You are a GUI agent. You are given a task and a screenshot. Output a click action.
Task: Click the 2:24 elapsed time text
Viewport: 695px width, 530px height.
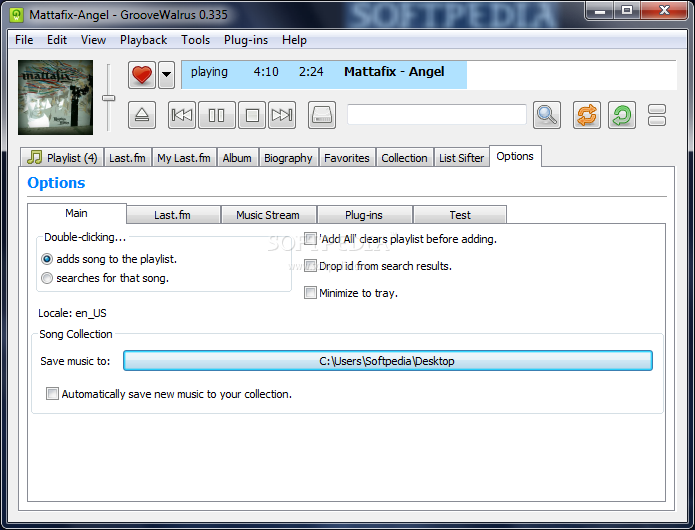click(311, 72)
